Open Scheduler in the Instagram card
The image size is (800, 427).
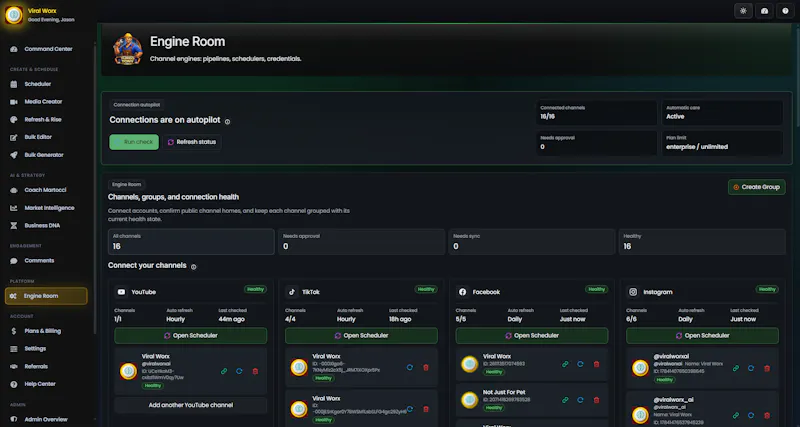tap(703, 336)
